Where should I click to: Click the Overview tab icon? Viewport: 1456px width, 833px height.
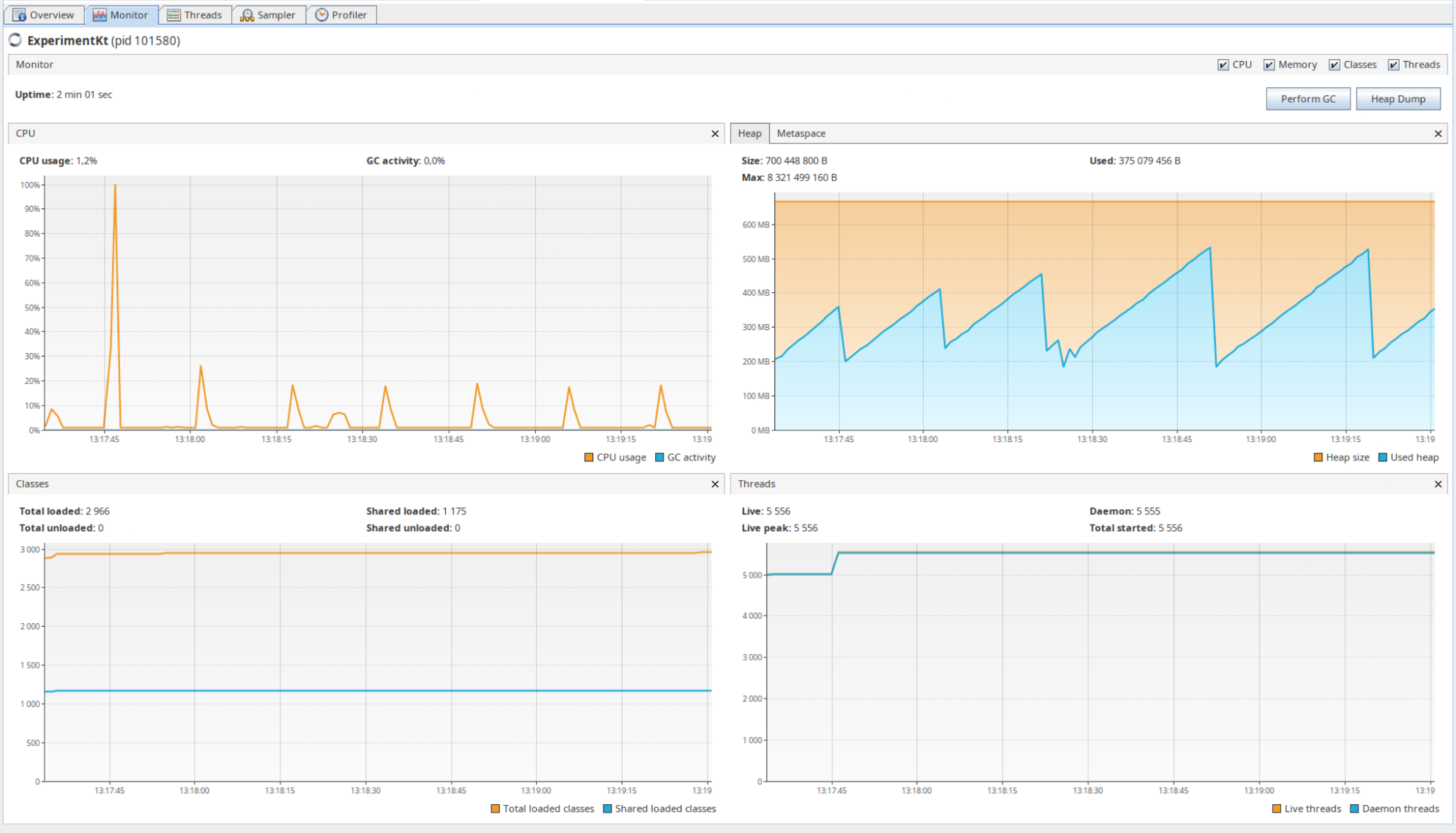click(20, 15)
